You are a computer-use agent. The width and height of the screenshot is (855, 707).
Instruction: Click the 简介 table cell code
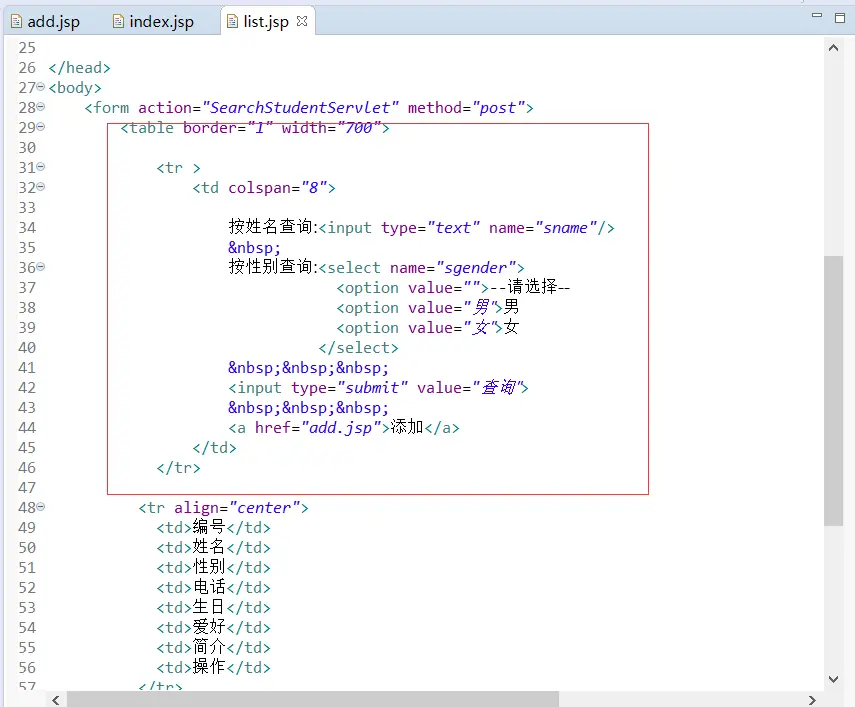[x=213, y=648]
